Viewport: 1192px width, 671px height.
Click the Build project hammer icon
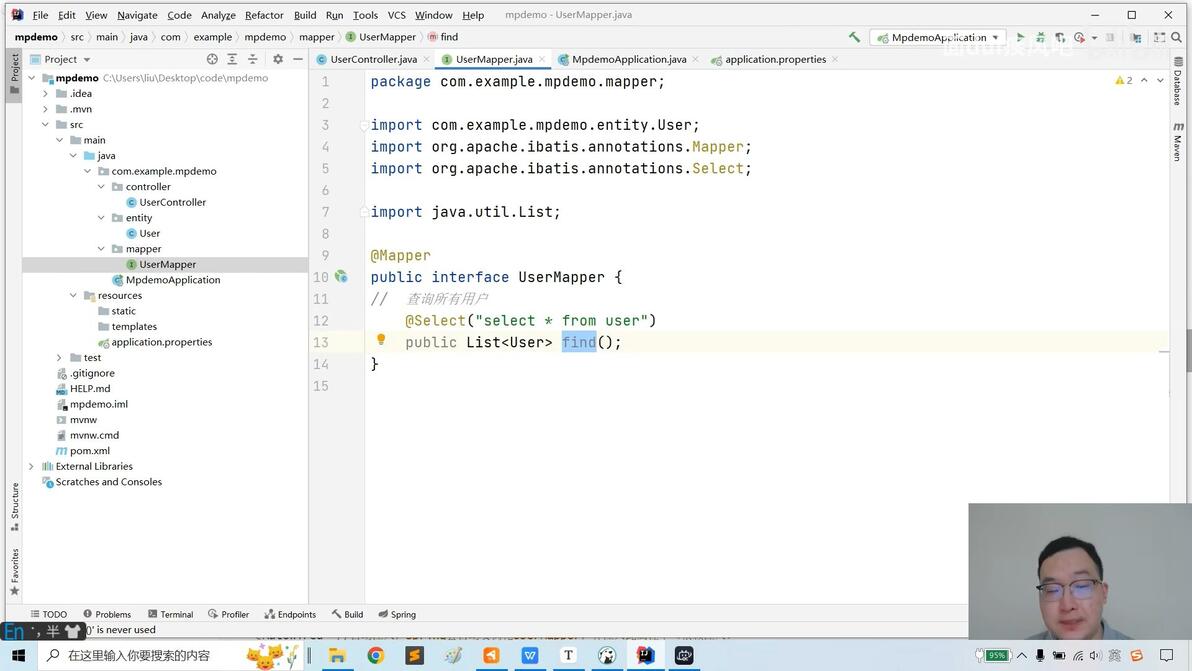point(854,36)
